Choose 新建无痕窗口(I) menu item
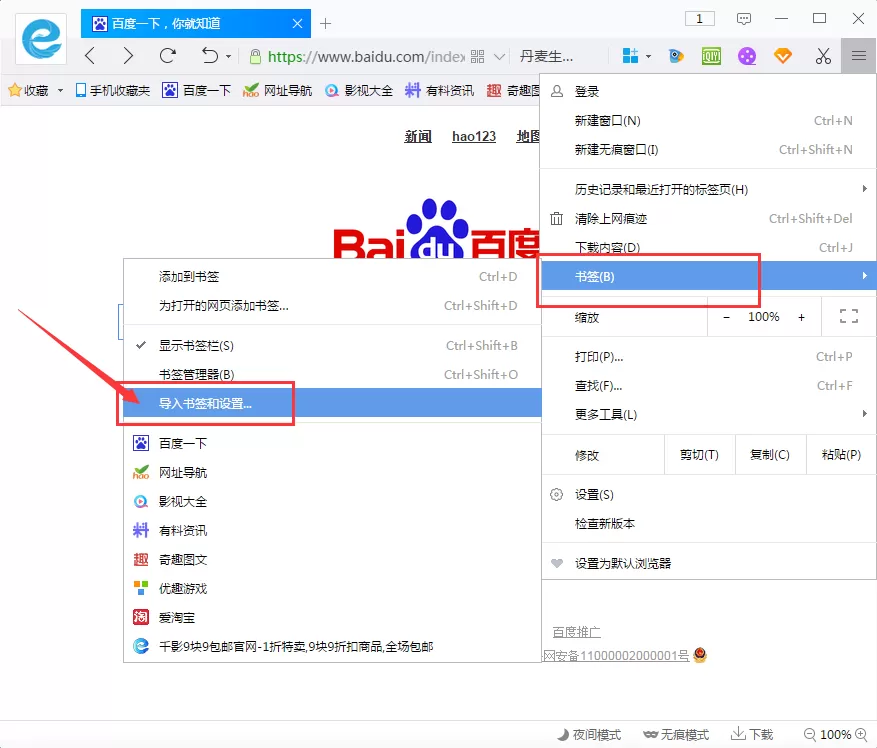The height and width of the screenshot is (748, 877). [x=708, y=149]
